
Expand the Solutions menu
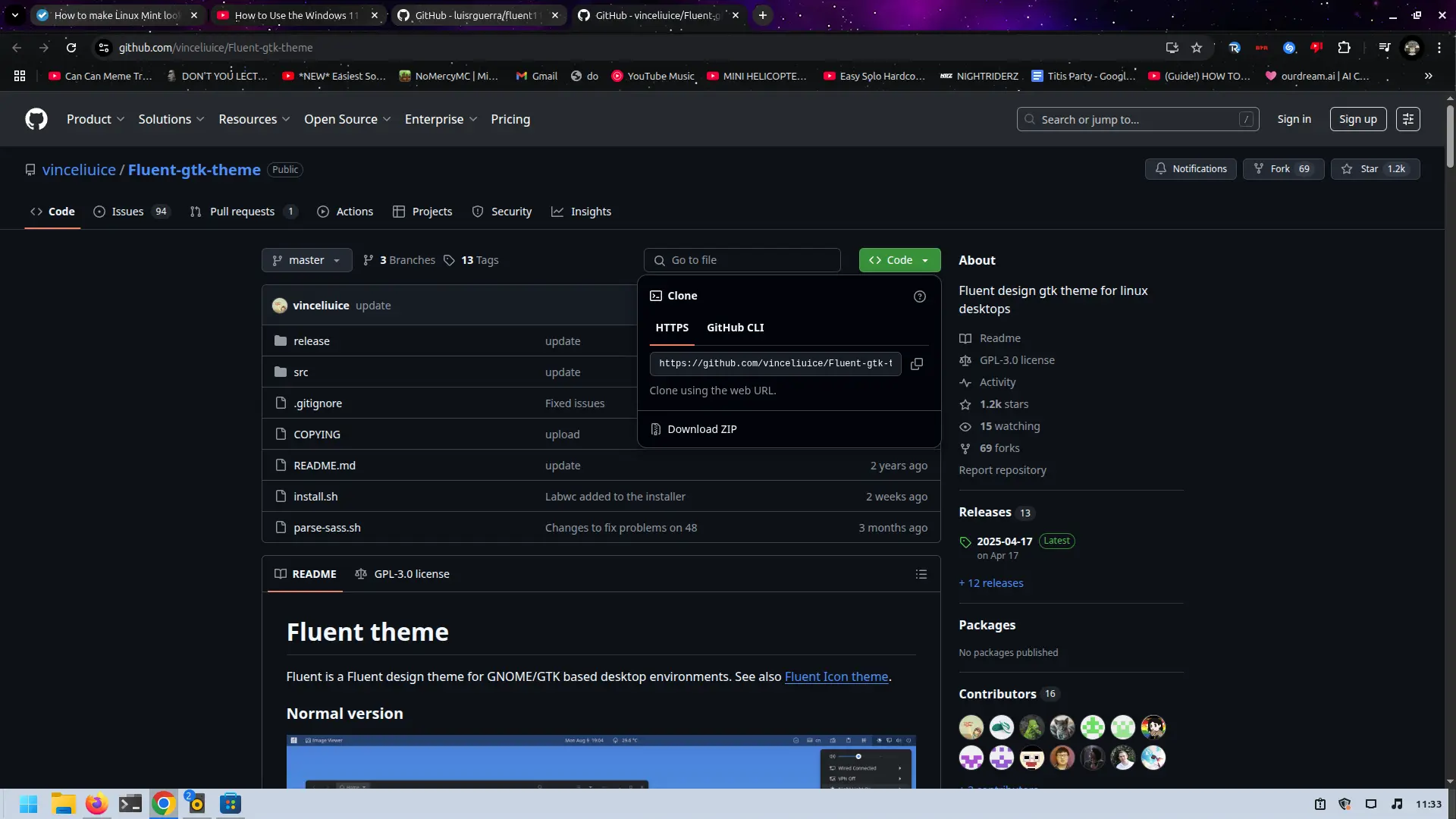[x=171, y=119]
